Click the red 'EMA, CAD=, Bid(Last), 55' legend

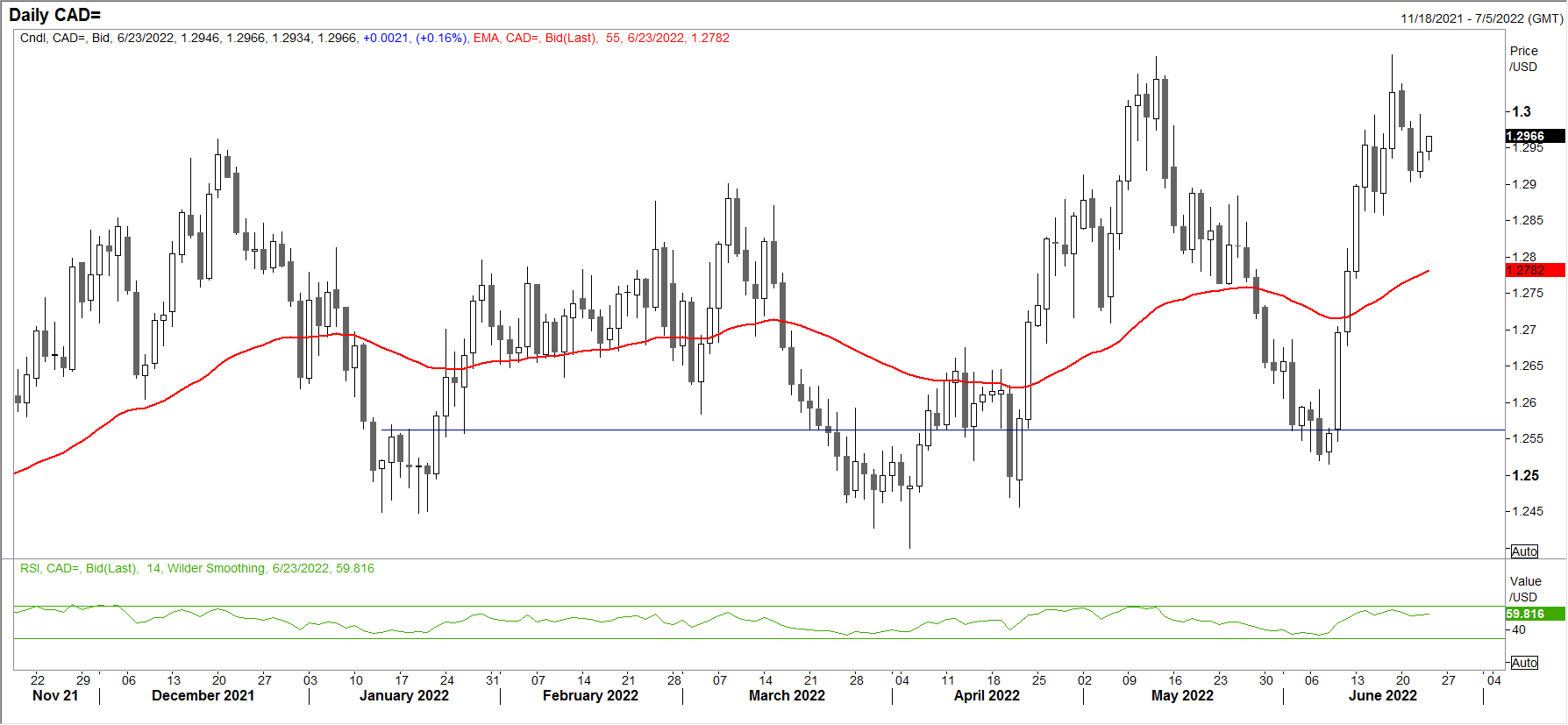(547, 38)
